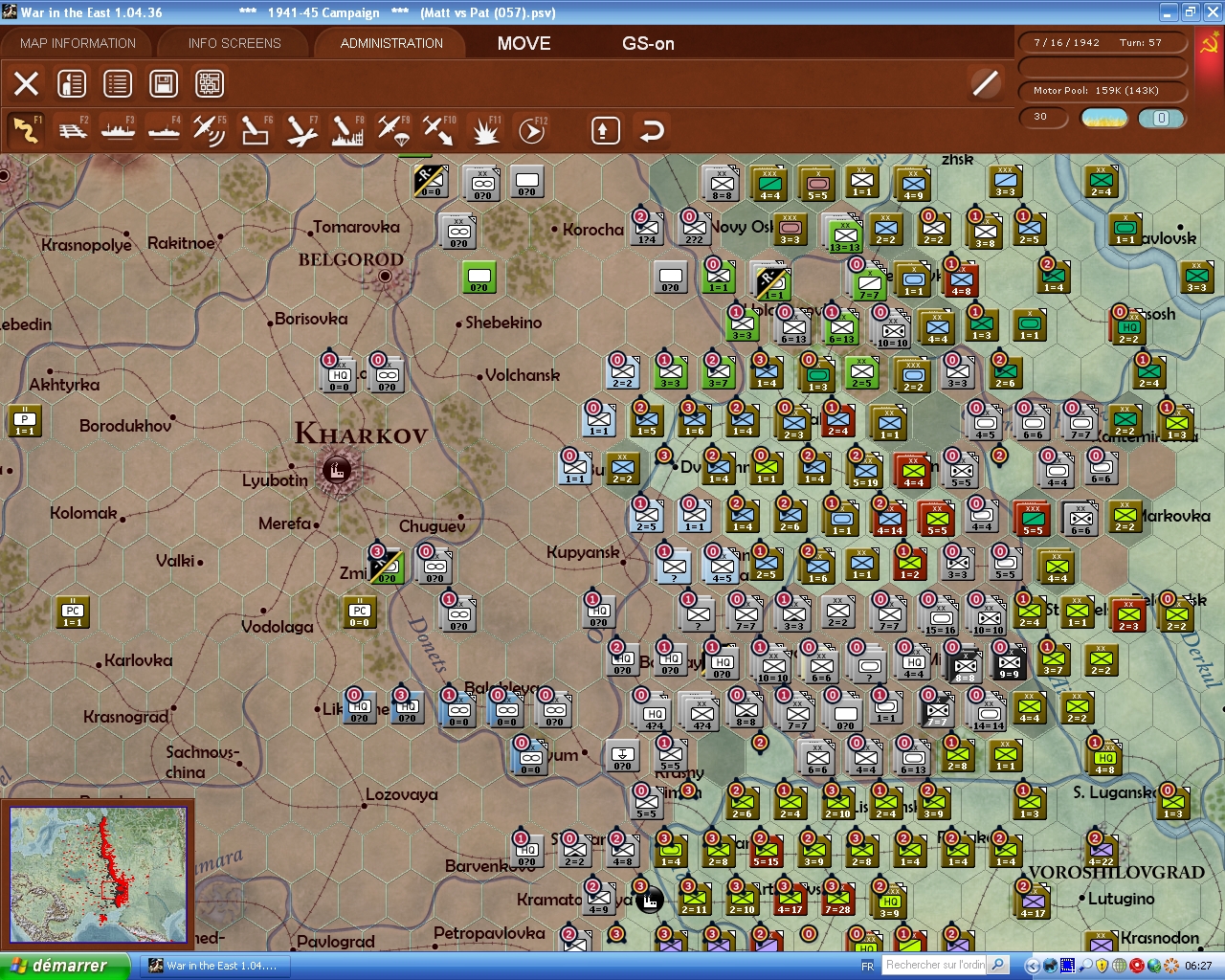Select the Bomb Unit mode (F6) icon
1225x980 pixels.
point(256,130)
